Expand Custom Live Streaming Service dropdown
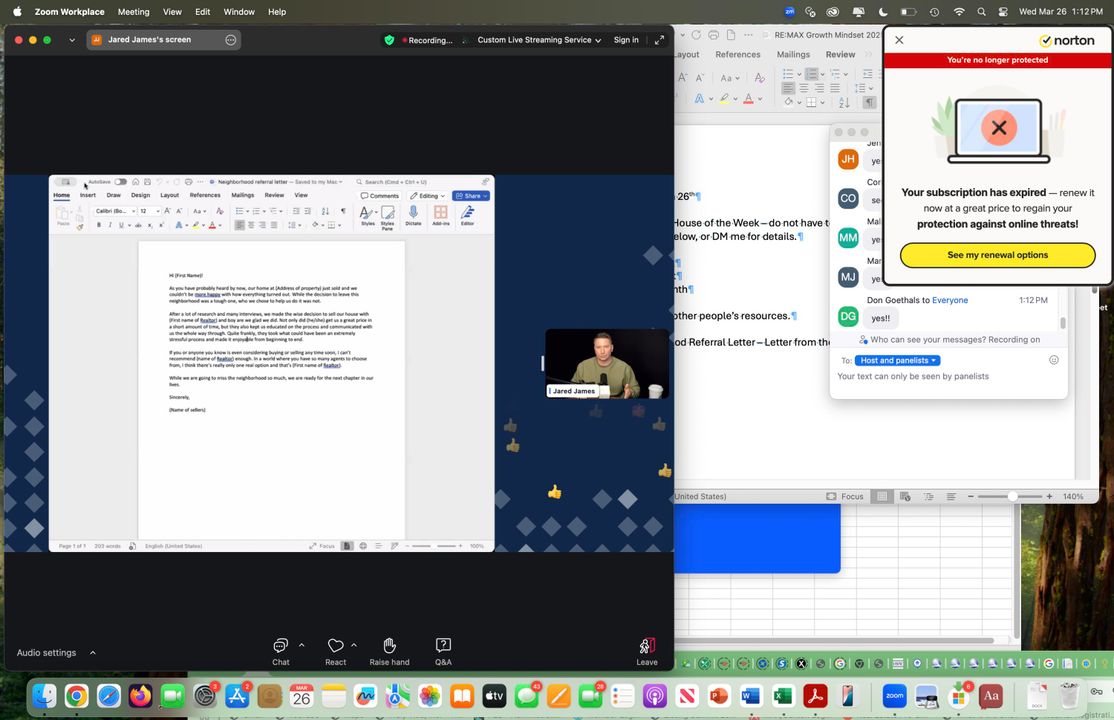The width and height of the screenshot is (1114, 720). coord(539,40)
